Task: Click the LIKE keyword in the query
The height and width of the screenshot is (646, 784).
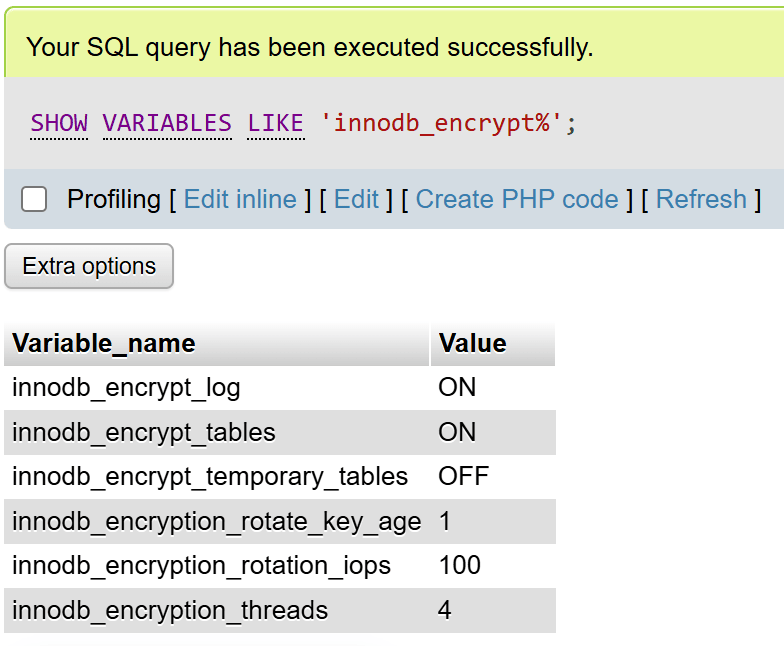Action: (x=275, y=123)
